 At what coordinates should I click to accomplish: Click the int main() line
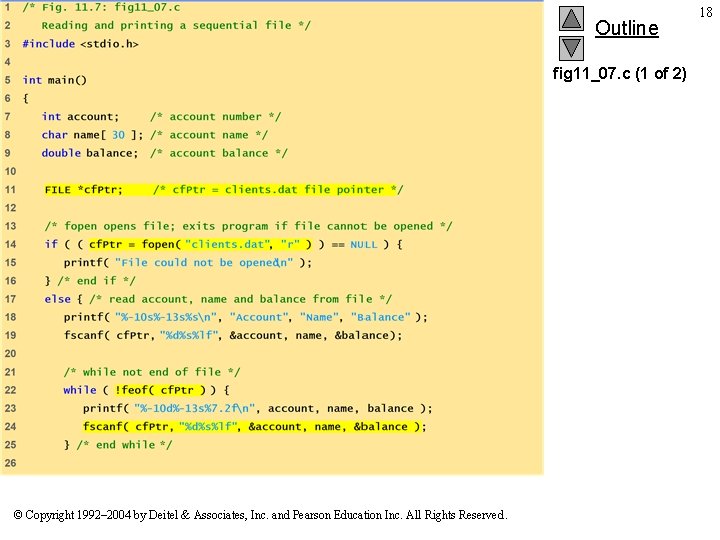point(55,80)
